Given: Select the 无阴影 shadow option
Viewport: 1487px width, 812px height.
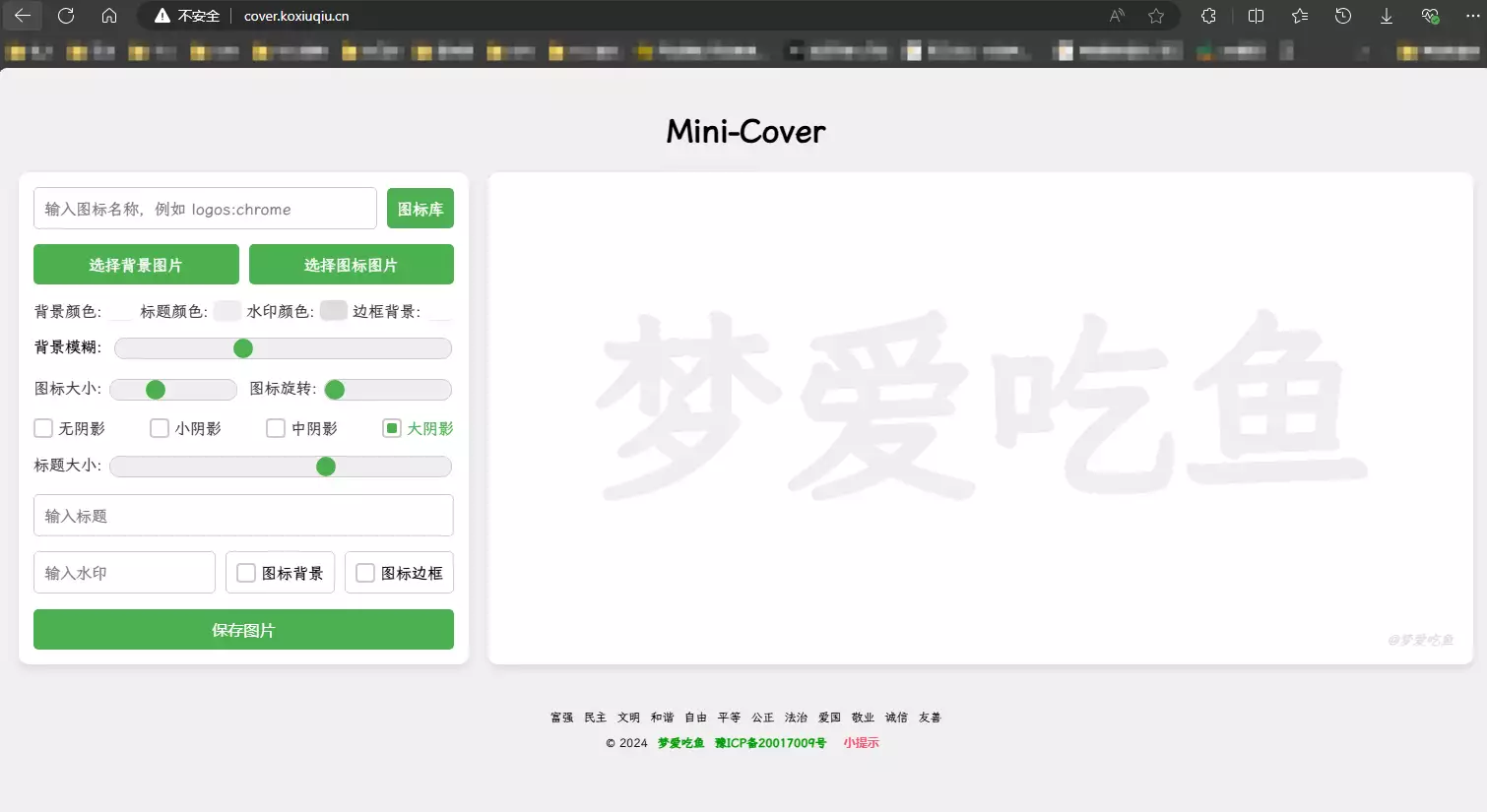Looking at the screenshot, I should pyautogui.click(x=43, y=428).
